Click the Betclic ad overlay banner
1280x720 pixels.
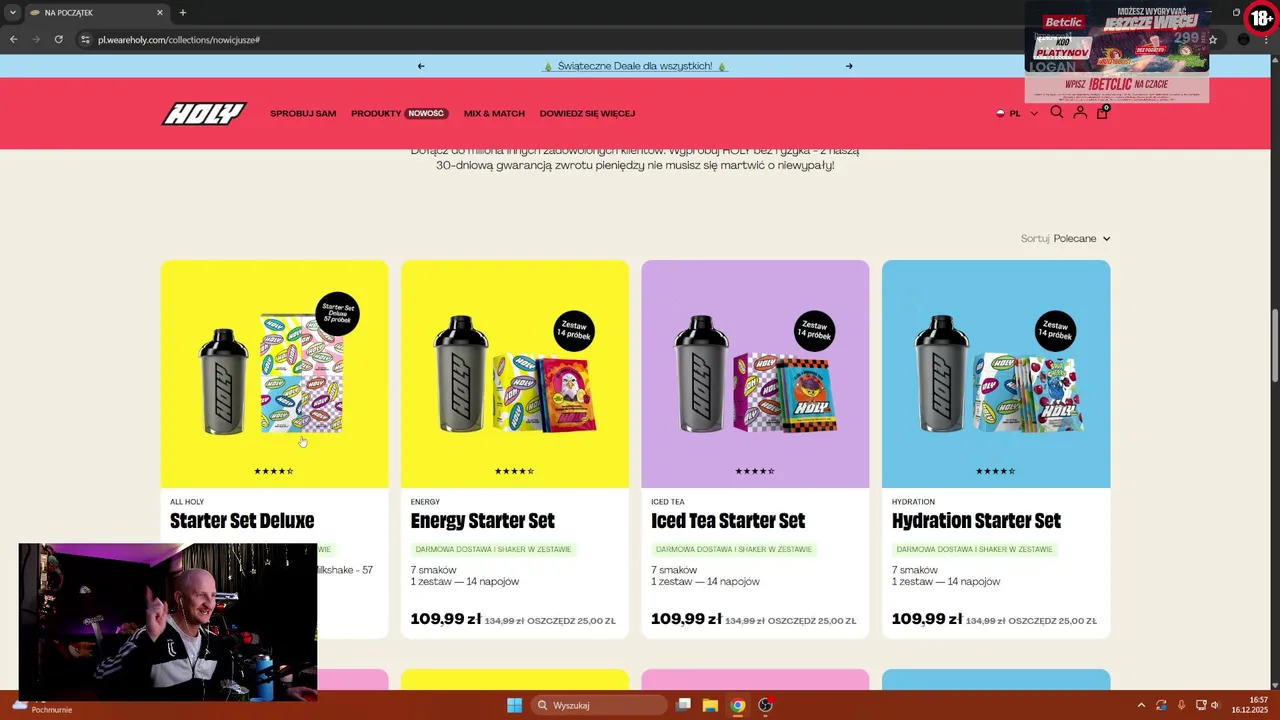[x=1117, y=52]
